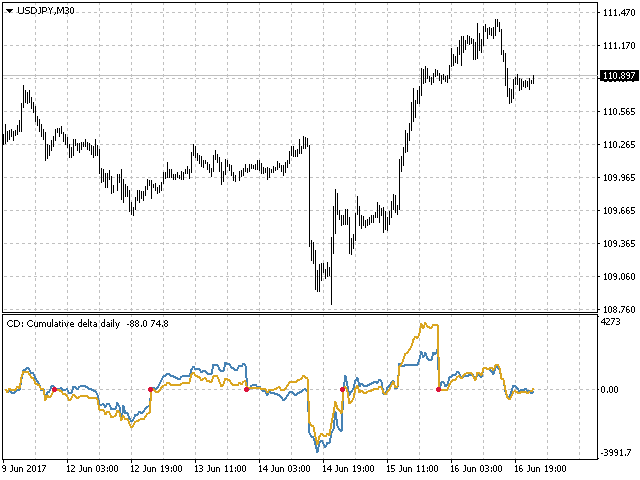Viewport: 640px width, 480px height.
Task: Click the 110.265 price on the axis
Action: point(616,145)
